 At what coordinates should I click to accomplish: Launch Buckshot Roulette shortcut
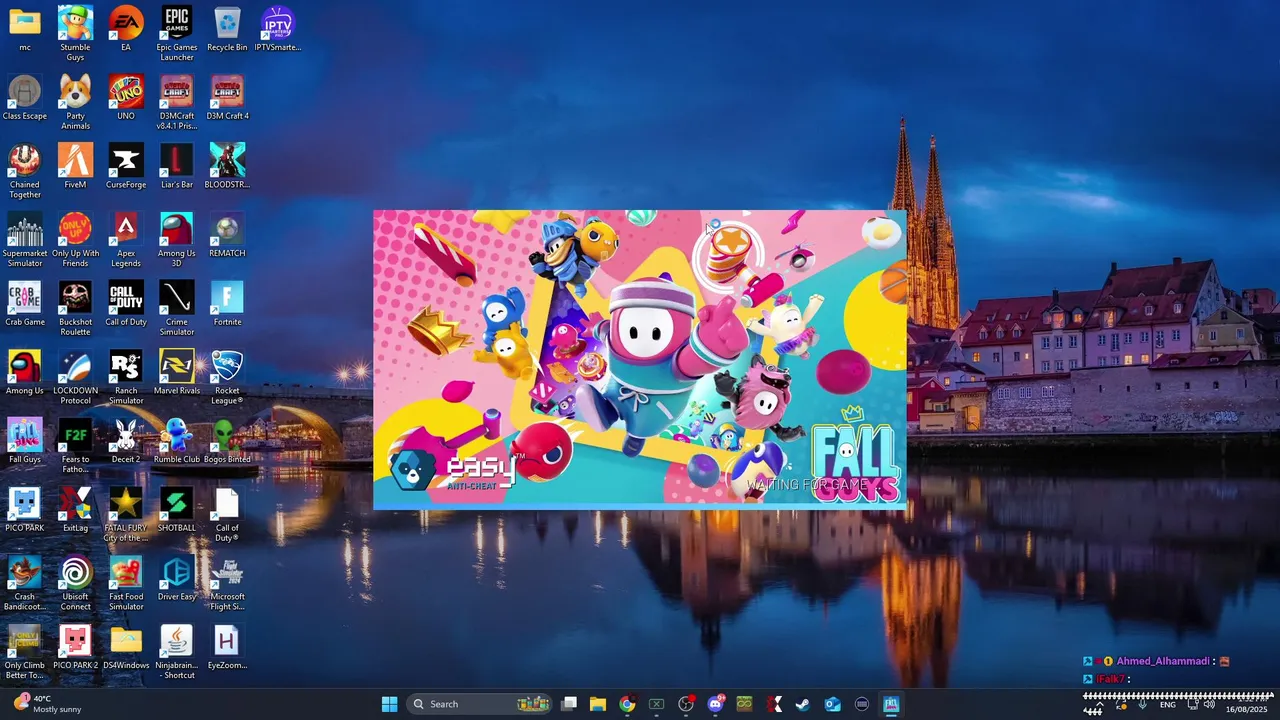coord(75,309)
